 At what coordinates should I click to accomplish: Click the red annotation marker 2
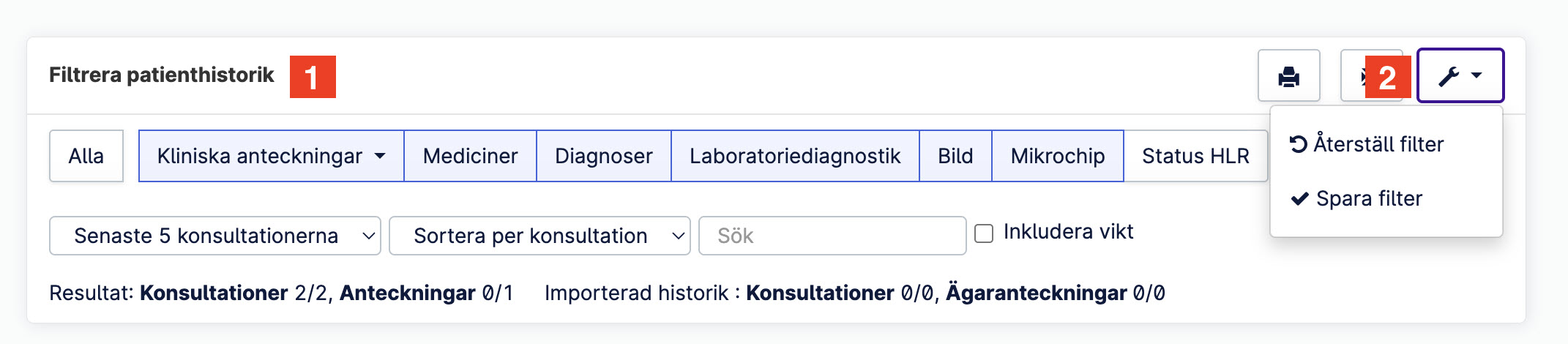(1388, 77)
